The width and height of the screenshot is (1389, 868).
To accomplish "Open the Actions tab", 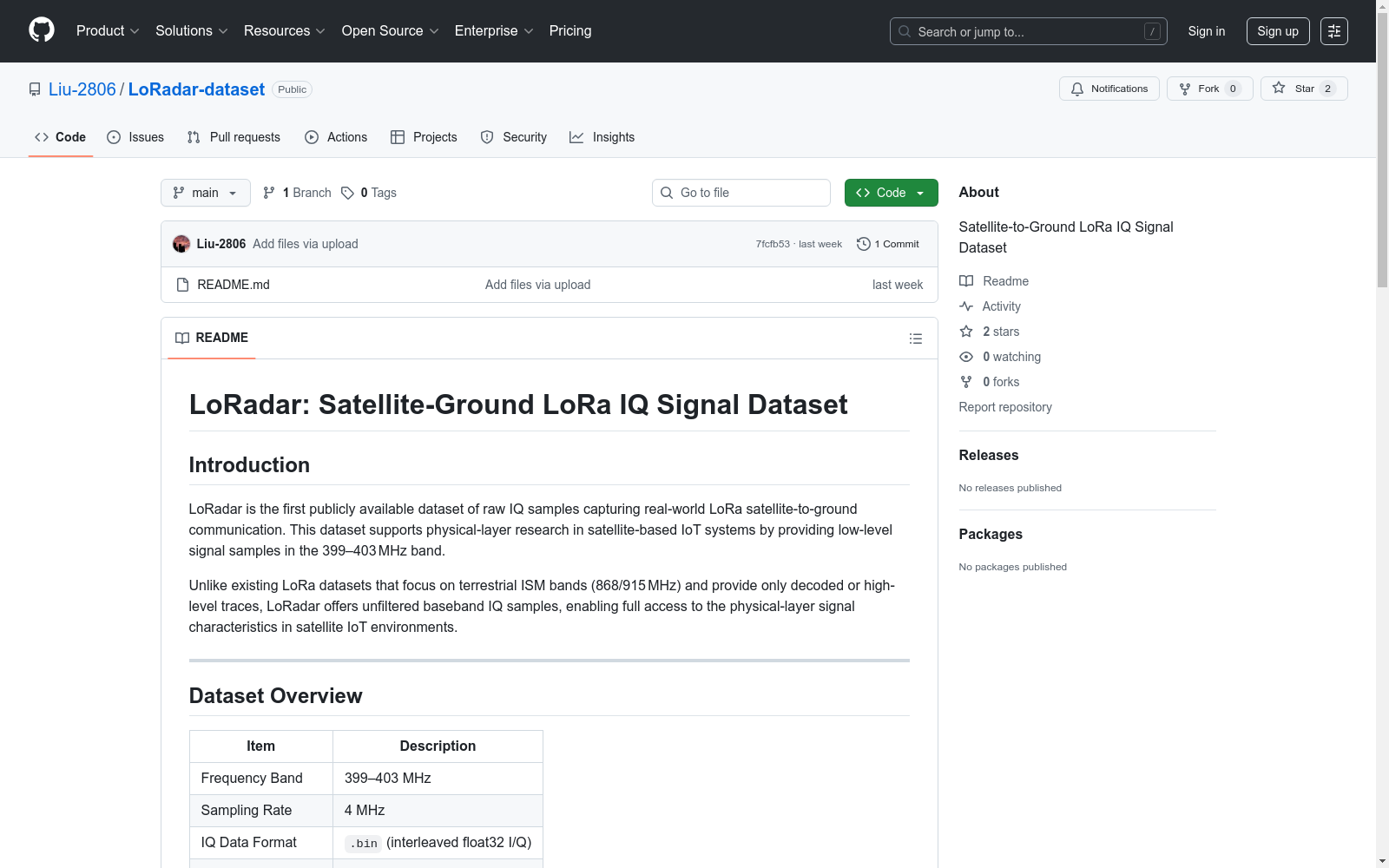I will point(336,137).
